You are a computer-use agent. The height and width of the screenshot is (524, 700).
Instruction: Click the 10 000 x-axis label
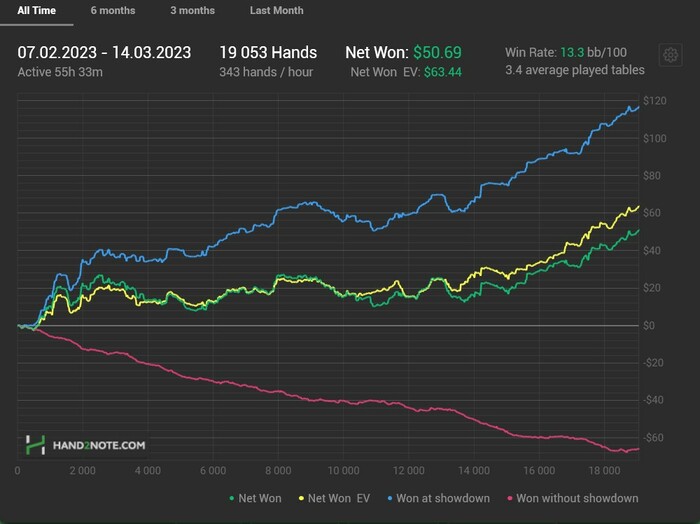[343, 470]
